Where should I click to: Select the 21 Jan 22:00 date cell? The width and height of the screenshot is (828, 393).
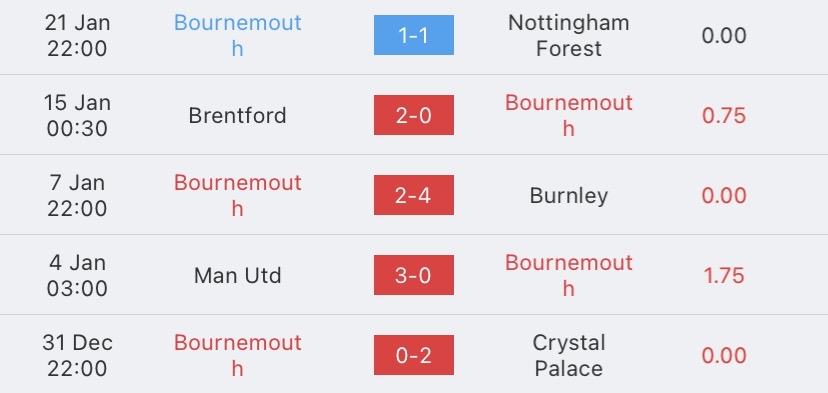[77, 35]
